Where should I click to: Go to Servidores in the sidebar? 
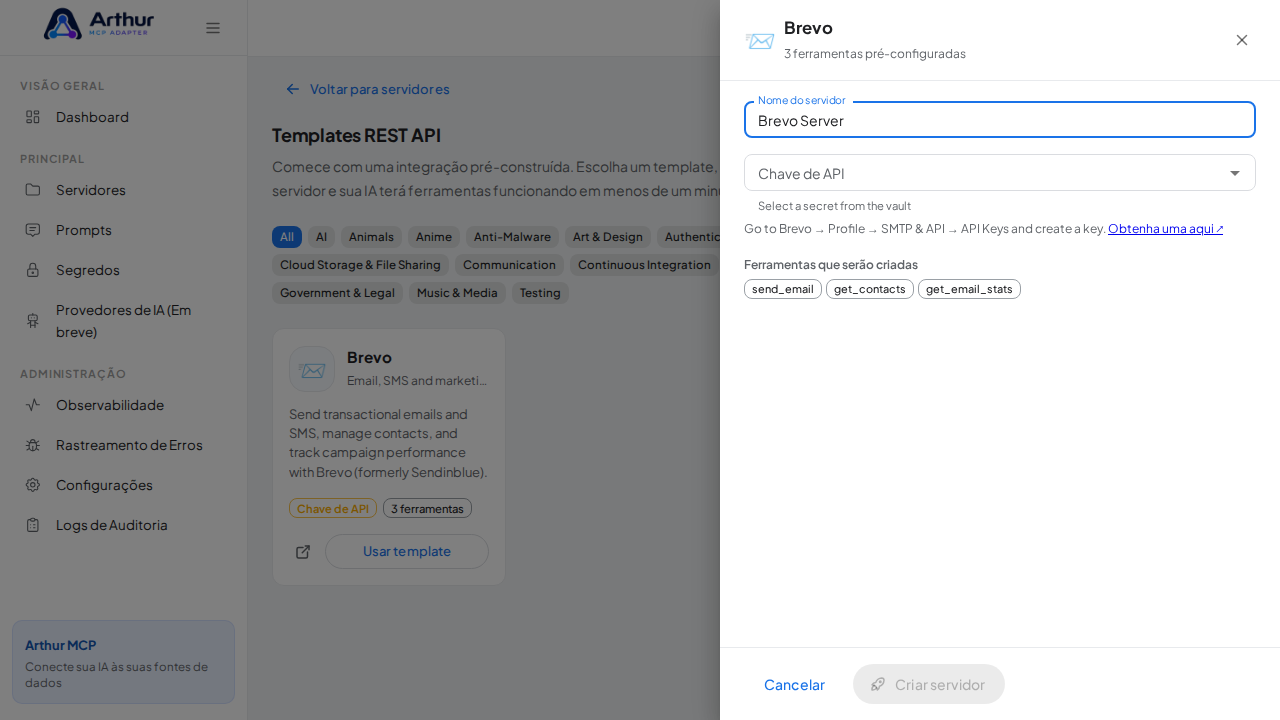click(x=123, y=190)
